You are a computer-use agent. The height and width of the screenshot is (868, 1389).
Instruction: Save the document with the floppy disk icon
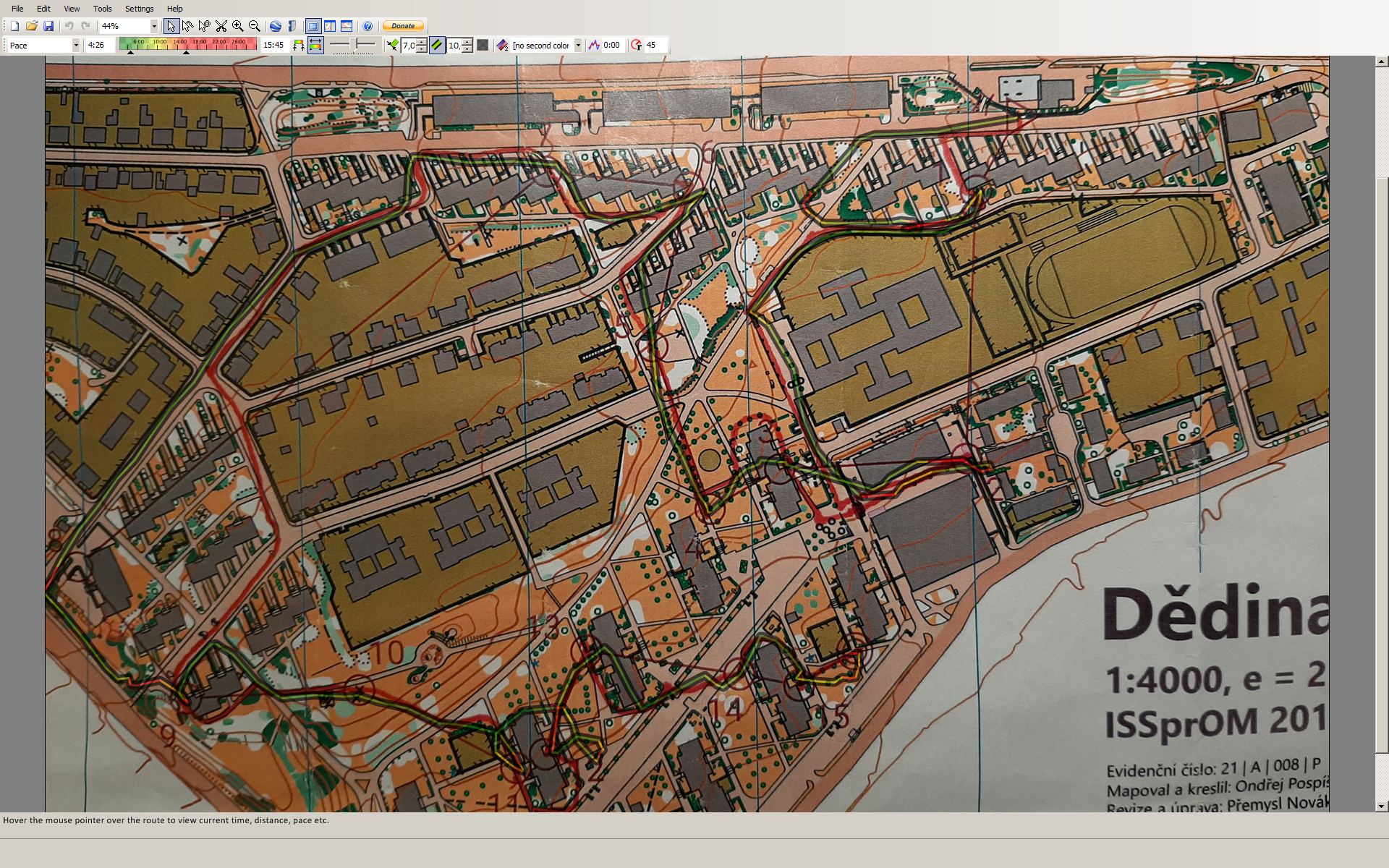48,26
